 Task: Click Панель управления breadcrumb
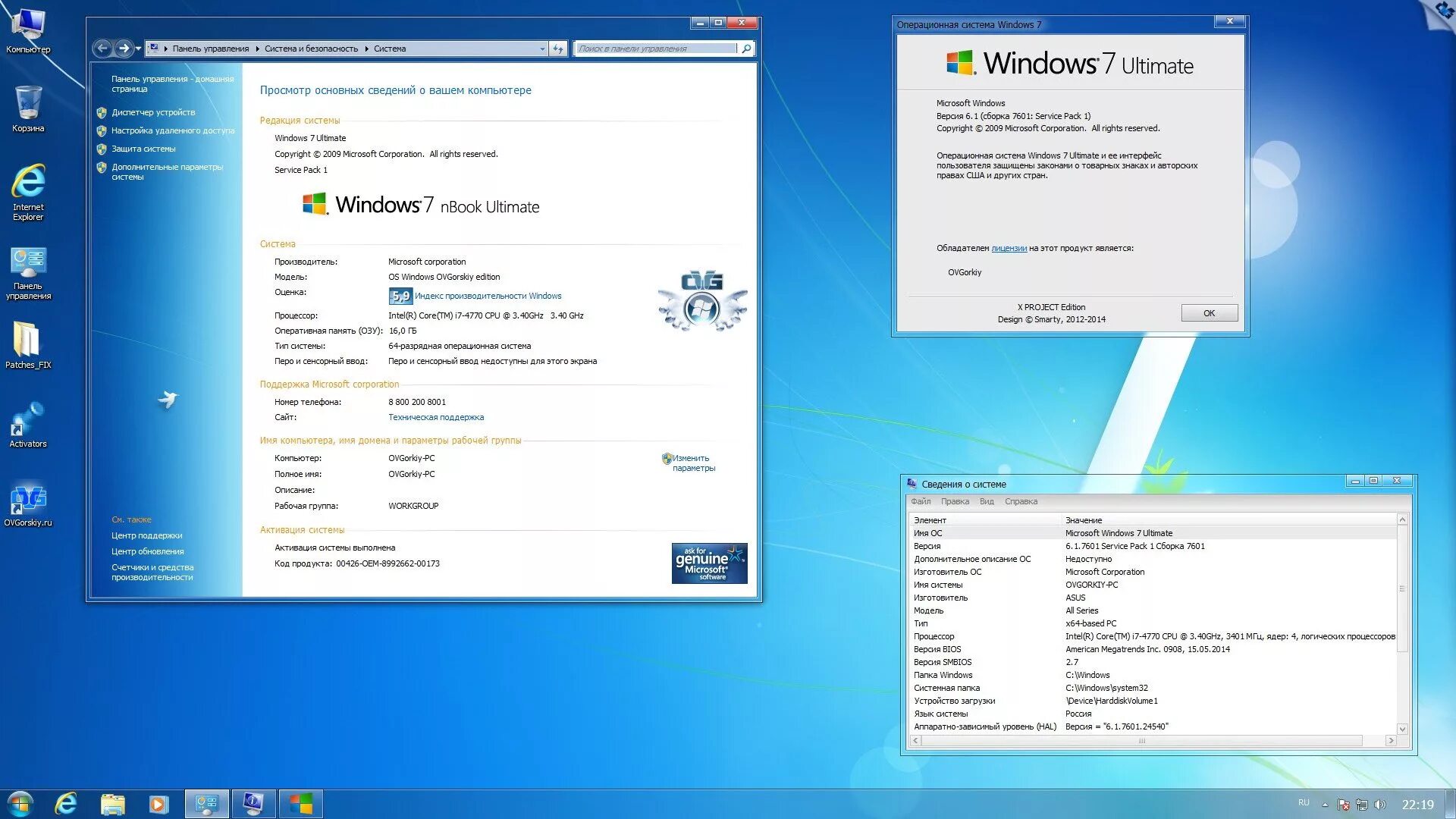(x=210, y=49)
